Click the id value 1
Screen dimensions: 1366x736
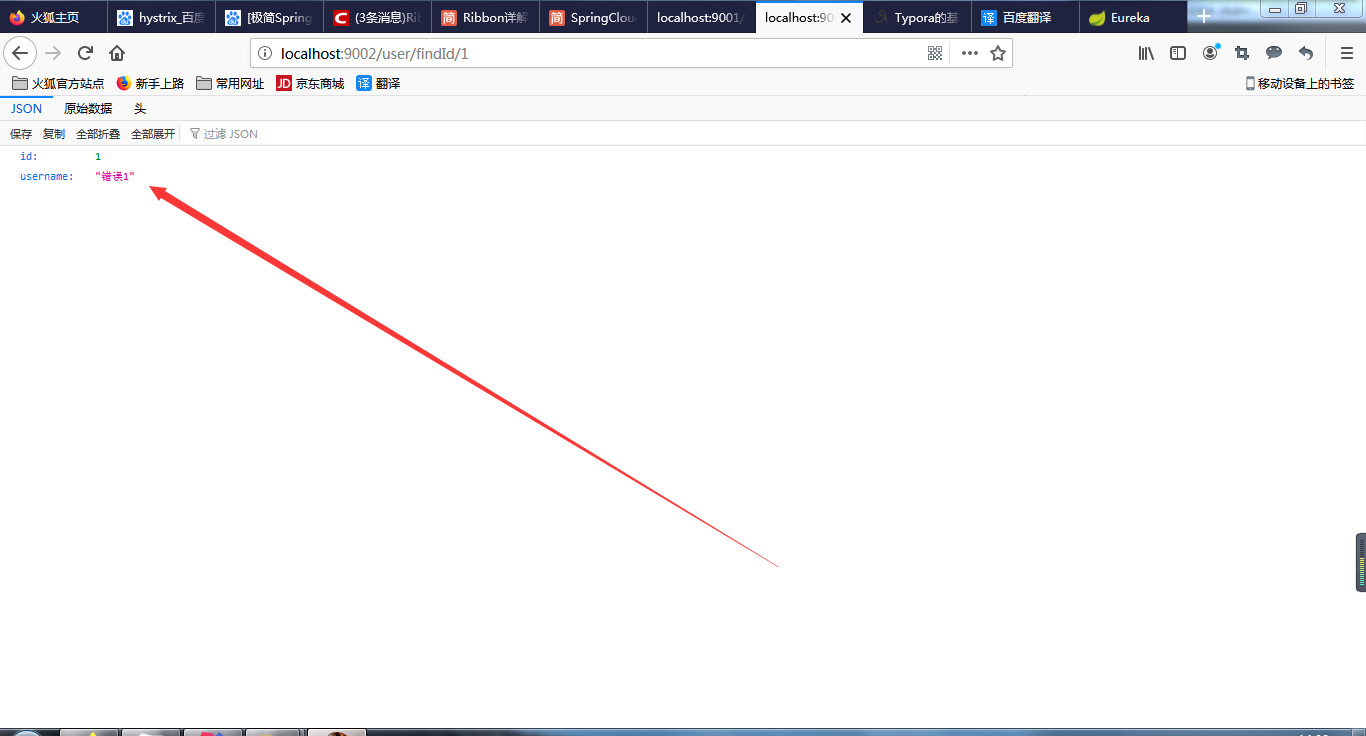coord(98,157)
